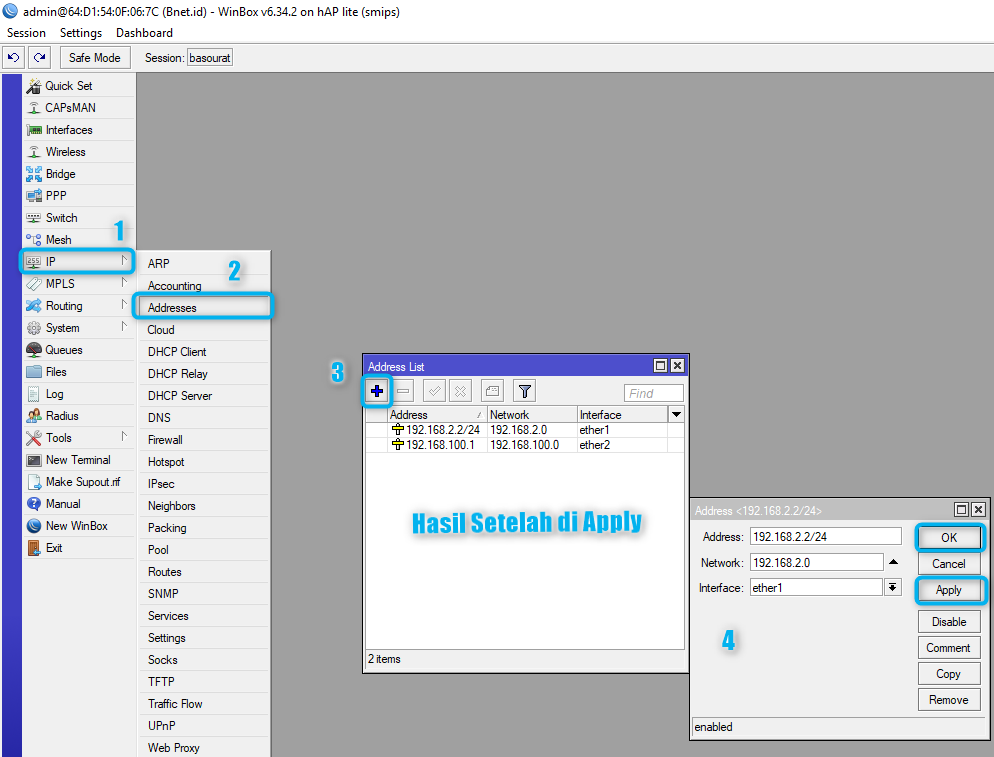The image size is (994, 757).
Task: Disable the selected address with the X icon
Action: tap(460, 391)
